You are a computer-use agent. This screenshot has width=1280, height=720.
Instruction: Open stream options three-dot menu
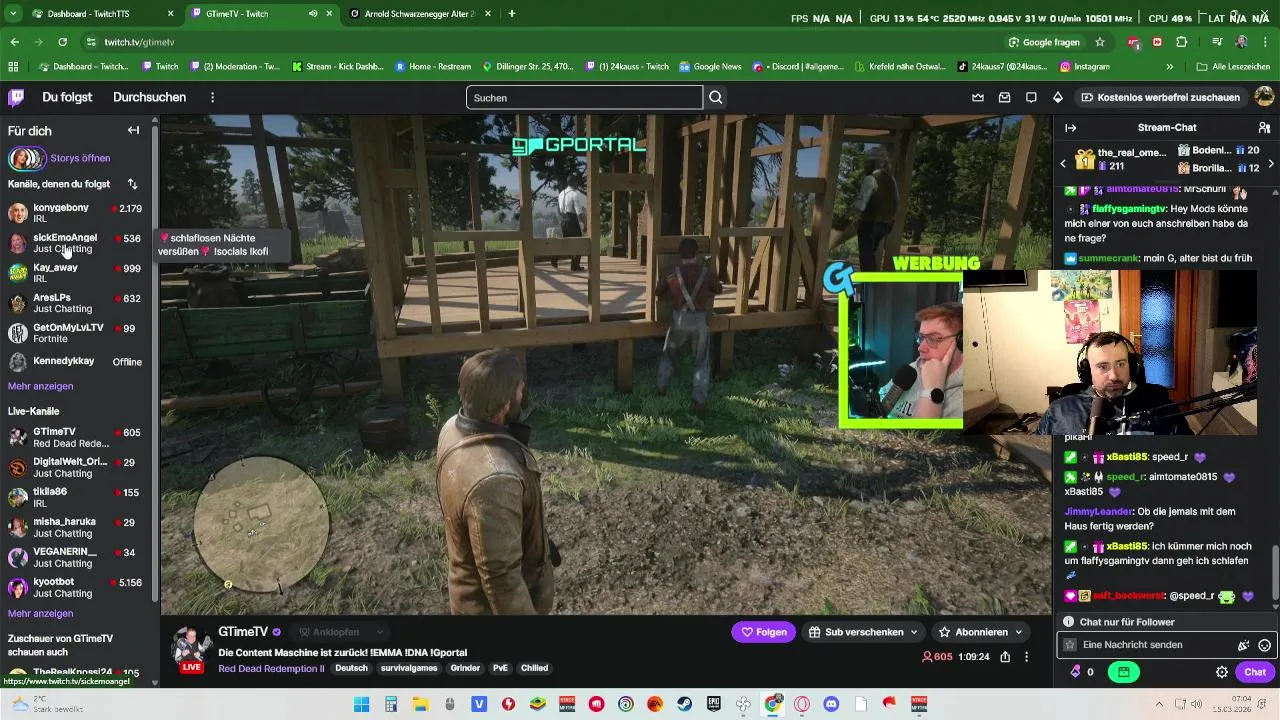[x=1026, y=657]
